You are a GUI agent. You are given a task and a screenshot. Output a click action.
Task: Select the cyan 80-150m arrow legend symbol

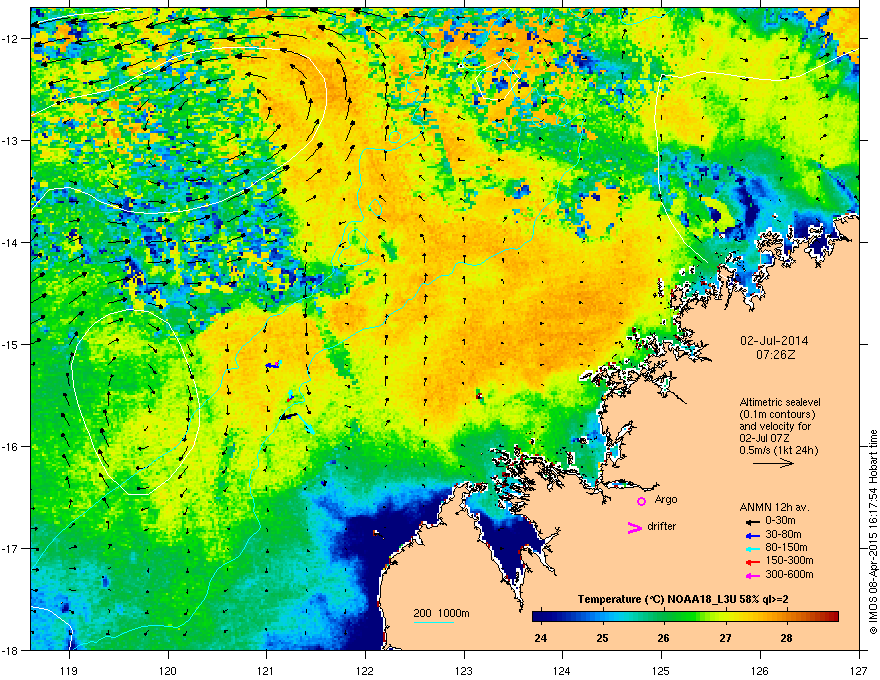(x=752, y=548)
